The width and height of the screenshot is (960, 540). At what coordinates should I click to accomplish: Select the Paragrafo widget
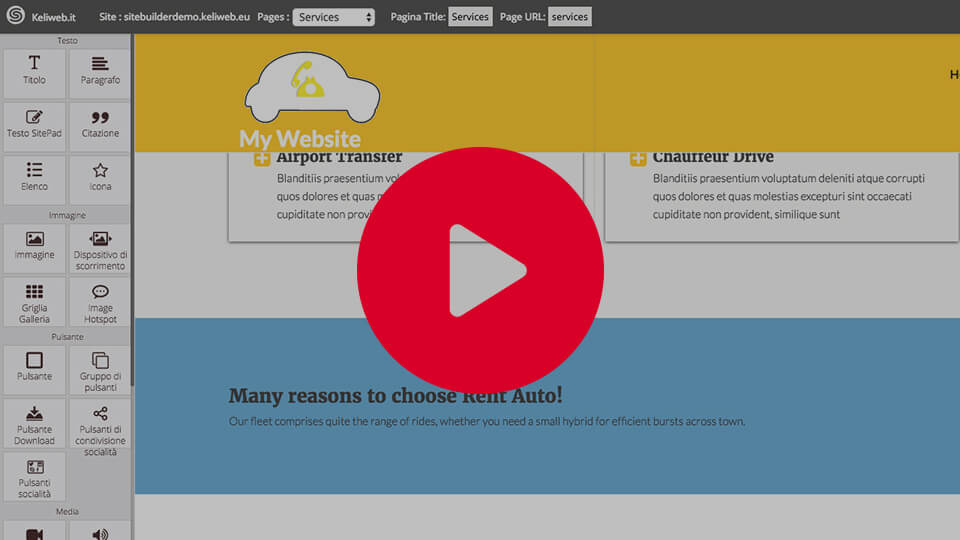pyautogui.click(x=99, y=71)
